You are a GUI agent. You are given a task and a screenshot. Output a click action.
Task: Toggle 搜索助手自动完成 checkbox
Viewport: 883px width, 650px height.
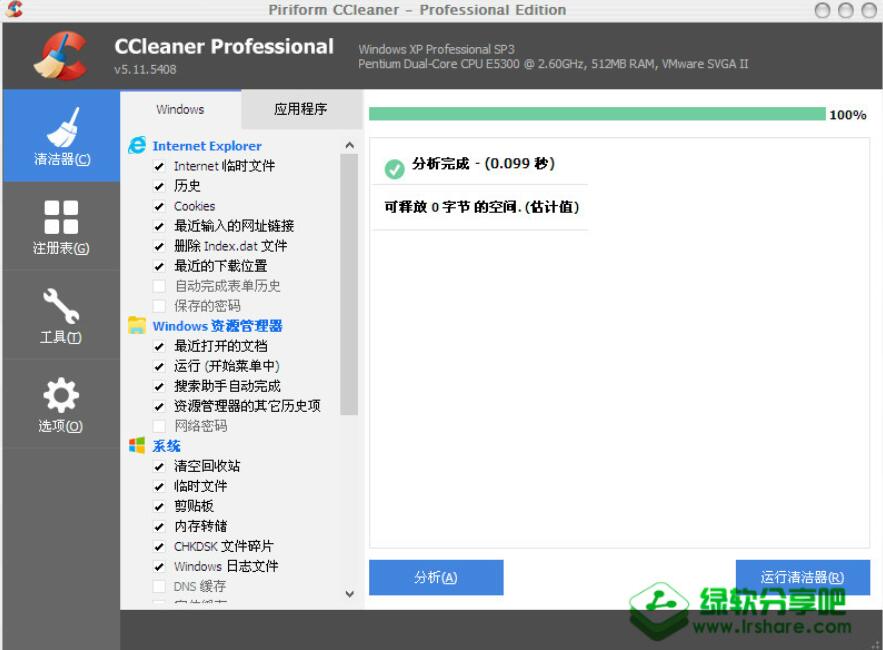pyautogui.click(x=159, y=386)
